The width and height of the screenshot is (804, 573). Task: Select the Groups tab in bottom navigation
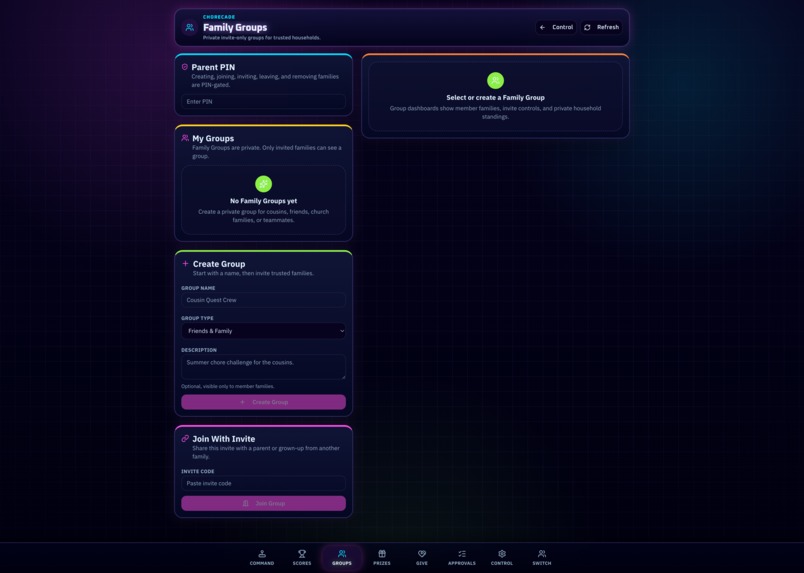tap(342, 558)
